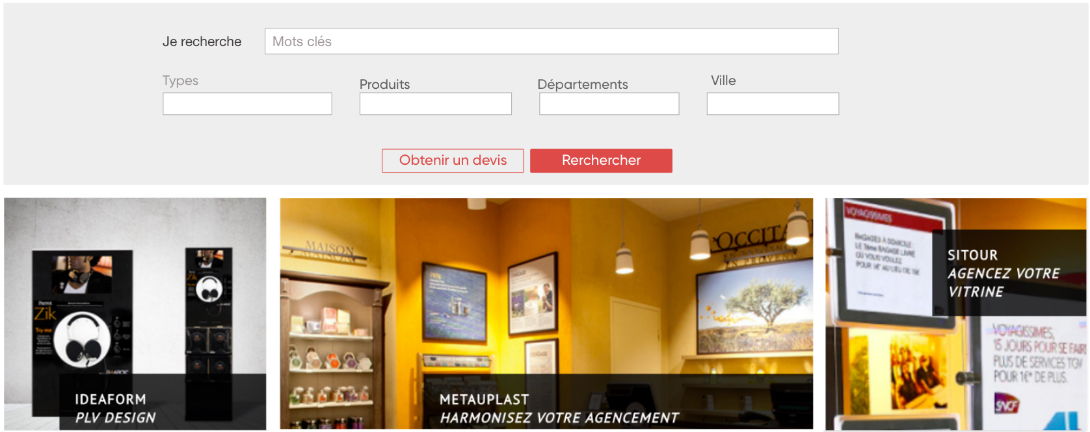Click the Je recherche label
The height and width of the screenshot is (432, 1090).
[x=202, y=42]
